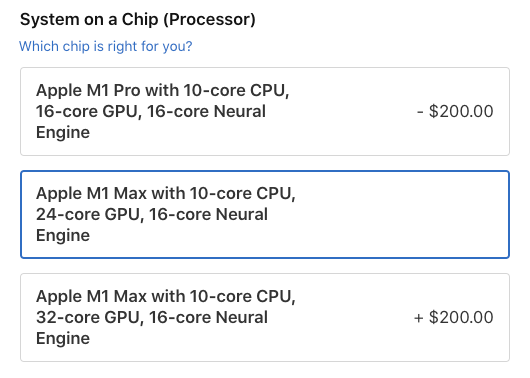Viewport: 530px width, 378px height.
Task: Select the Apple M1 Pro 16-core GPU option
Action: point(265,111)
